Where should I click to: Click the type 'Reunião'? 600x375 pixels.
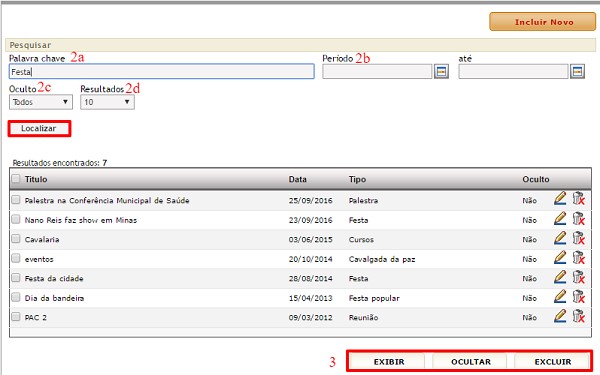click(x=363, y=318)
